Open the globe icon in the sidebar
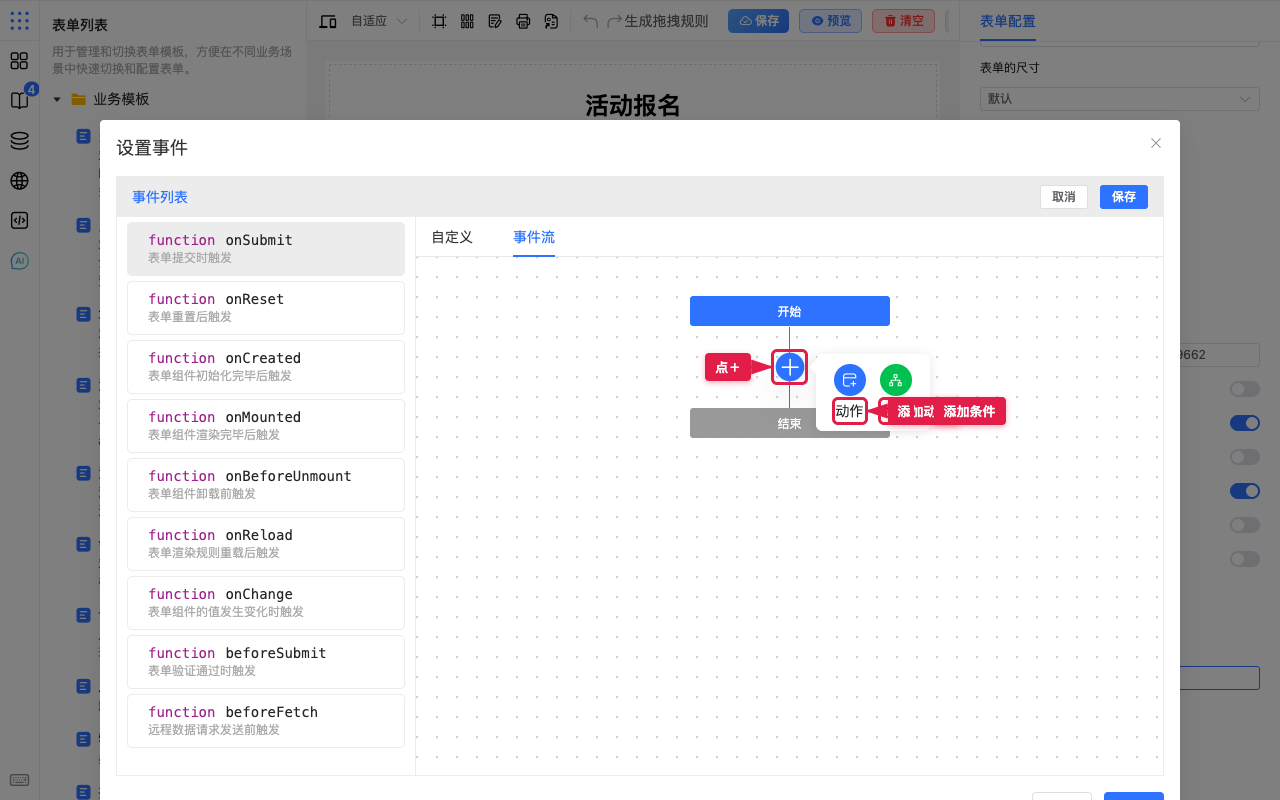 click(19, 181)
